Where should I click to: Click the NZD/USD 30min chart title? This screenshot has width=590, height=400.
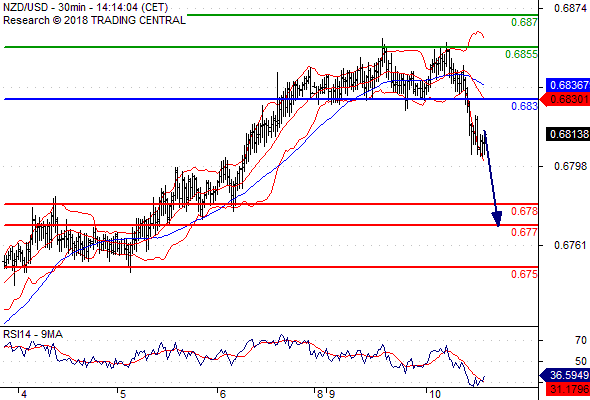(85, 7)
